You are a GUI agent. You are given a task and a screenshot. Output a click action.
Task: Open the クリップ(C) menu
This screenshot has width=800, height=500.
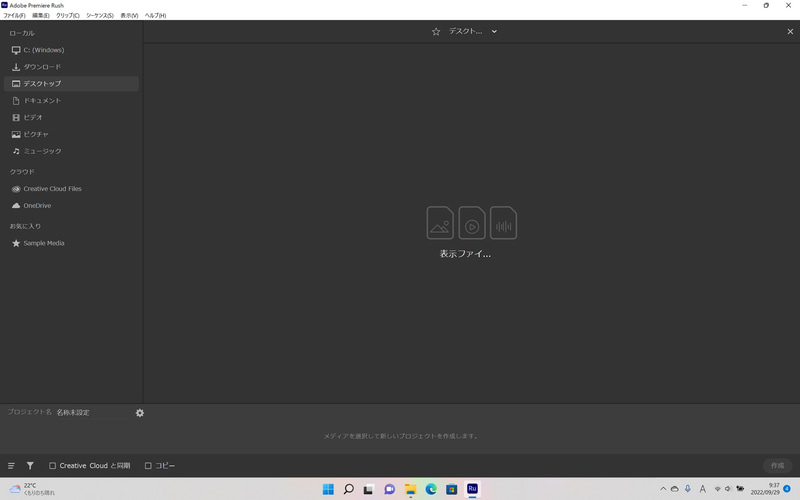click(68, 15)
